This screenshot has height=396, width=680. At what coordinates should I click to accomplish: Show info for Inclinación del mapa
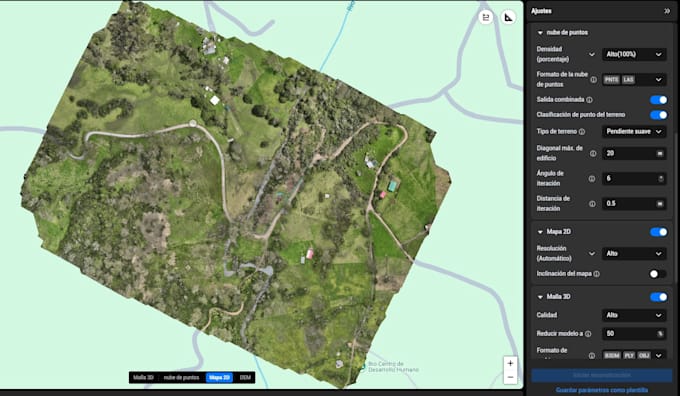597,274
